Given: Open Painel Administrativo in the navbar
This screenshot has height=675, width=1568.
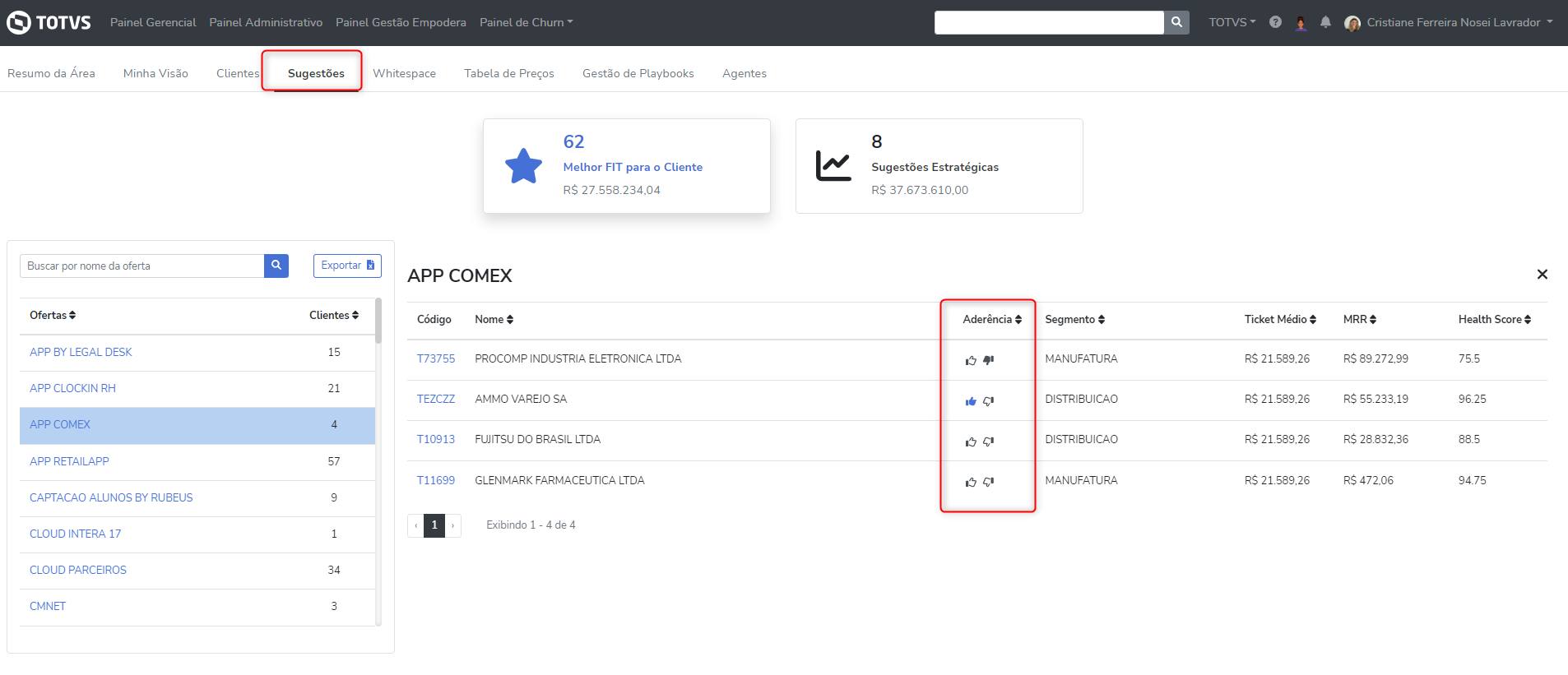Looking at the screenshot, I should 266,22.
